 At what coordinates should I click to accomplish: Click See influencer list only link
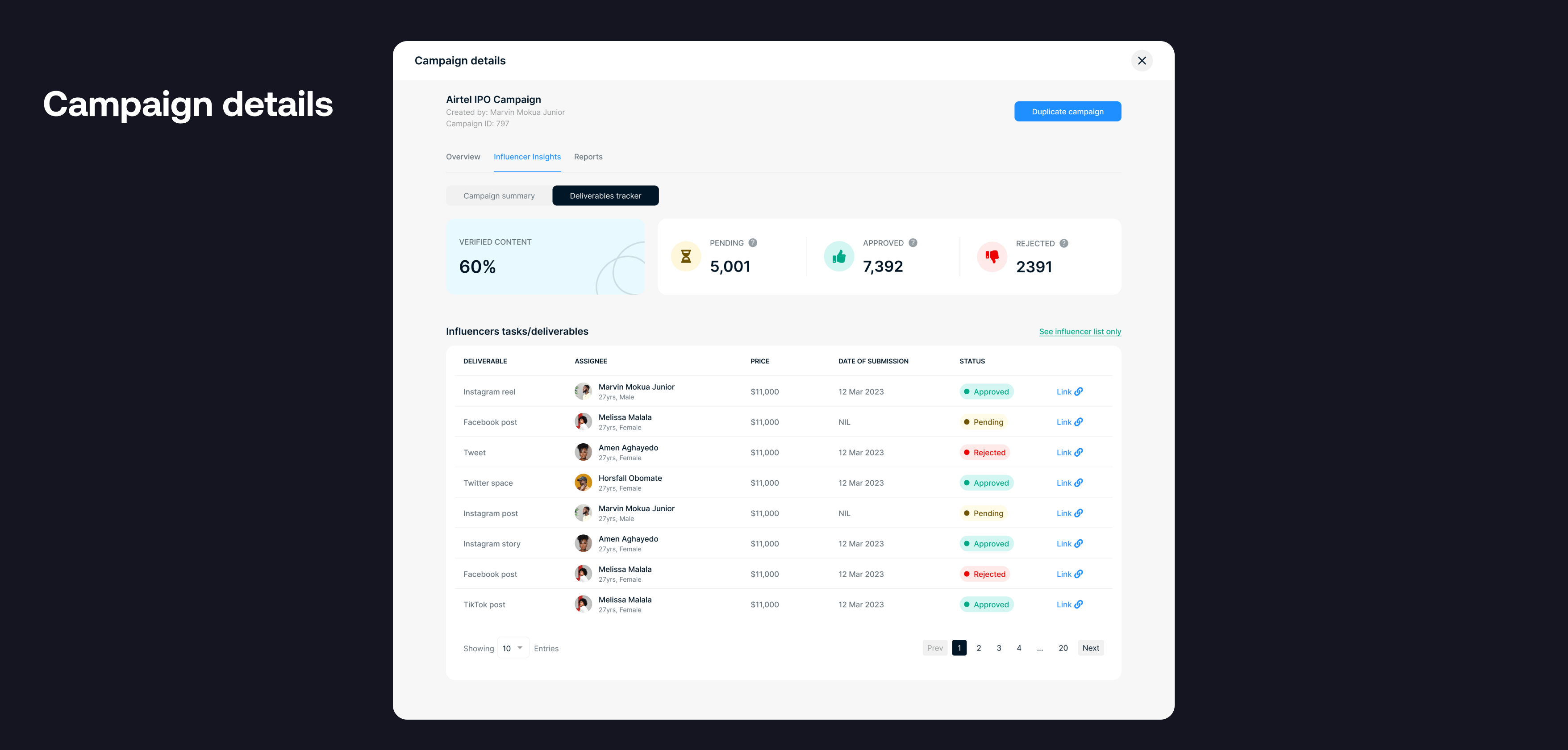tap(1080, 331)
